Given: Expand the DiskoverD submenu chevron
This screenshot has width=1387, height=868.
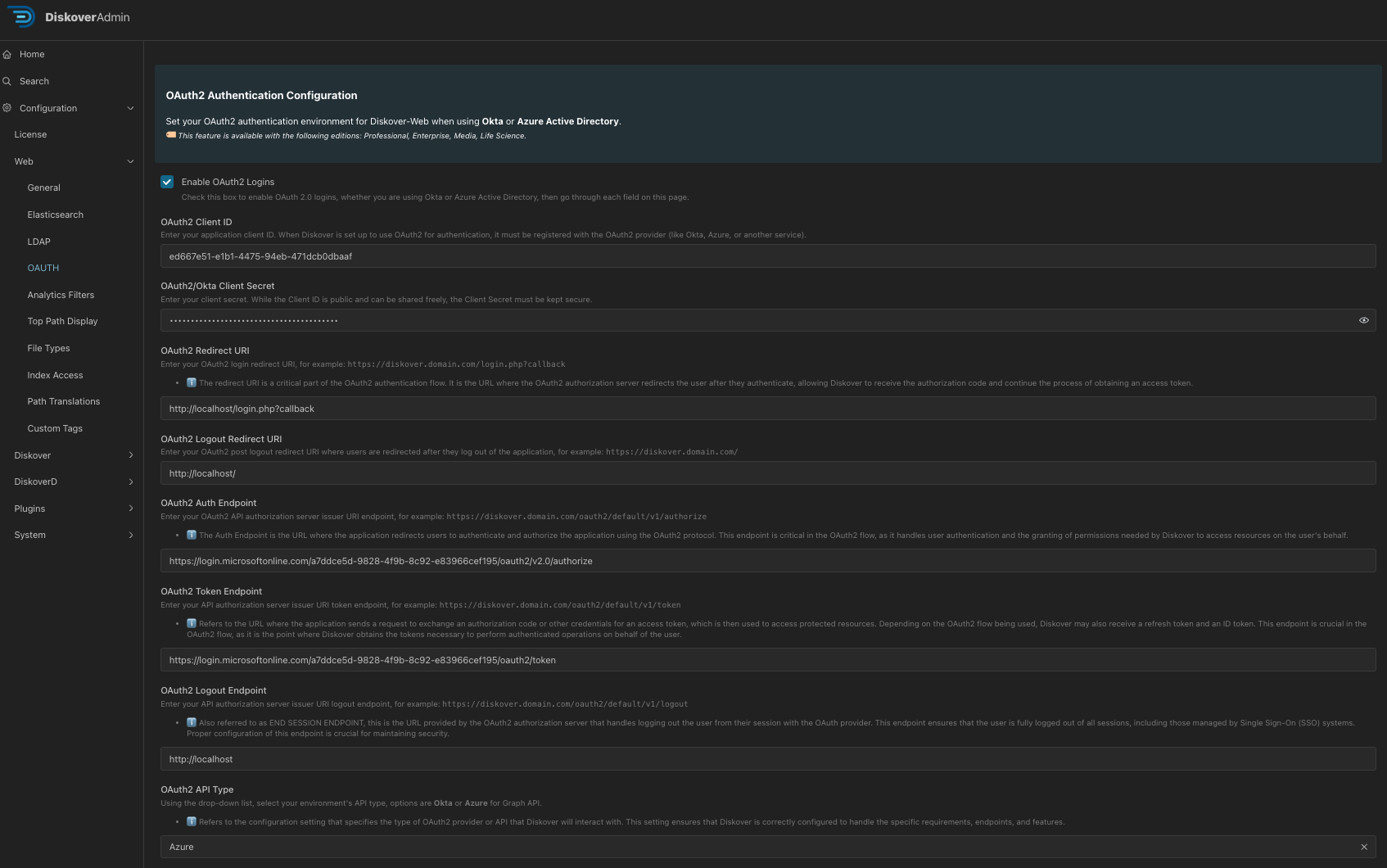Looking at the screenshot, I should (x=131, y=481).
